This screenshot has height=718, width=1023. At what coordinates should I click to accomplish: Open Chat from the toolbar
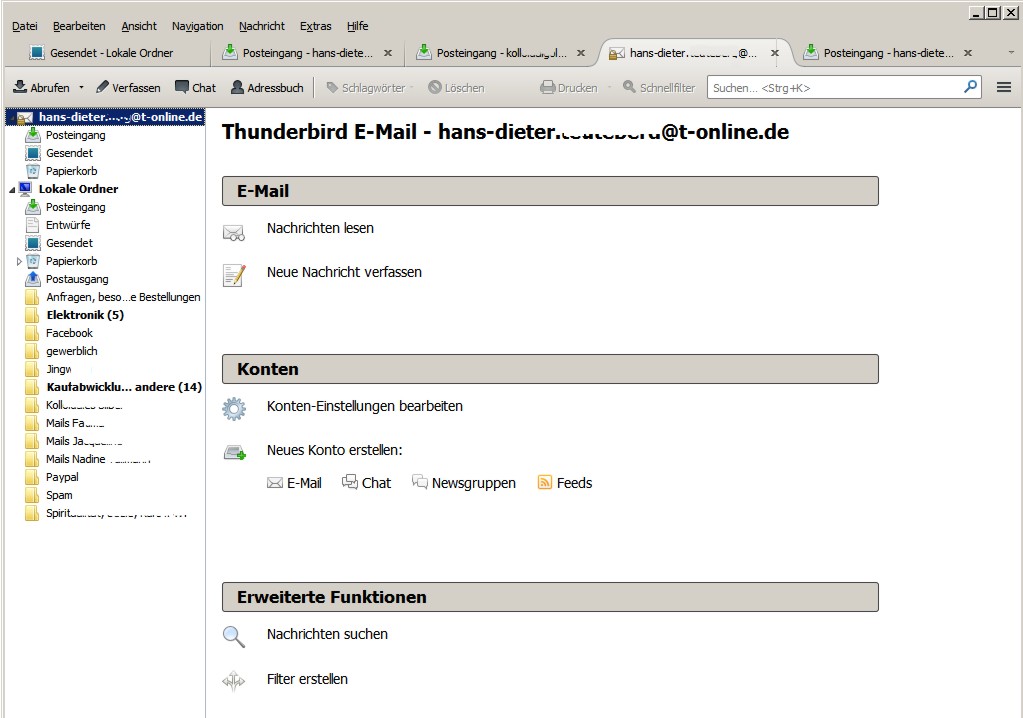[x=195, y=87]
